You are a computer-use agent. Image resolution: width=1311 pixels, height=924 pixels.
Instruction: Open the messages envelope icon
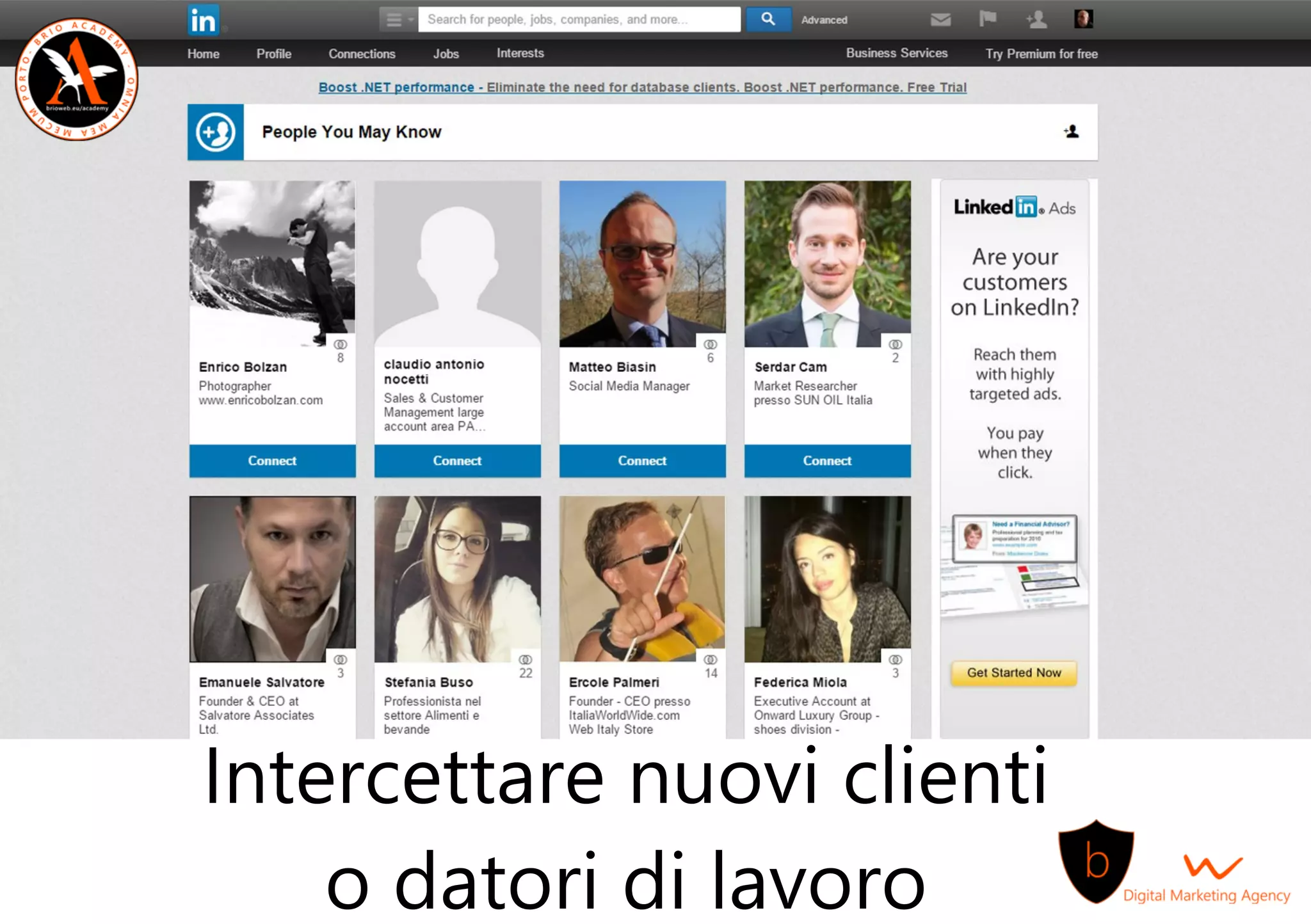pos(940,20)
